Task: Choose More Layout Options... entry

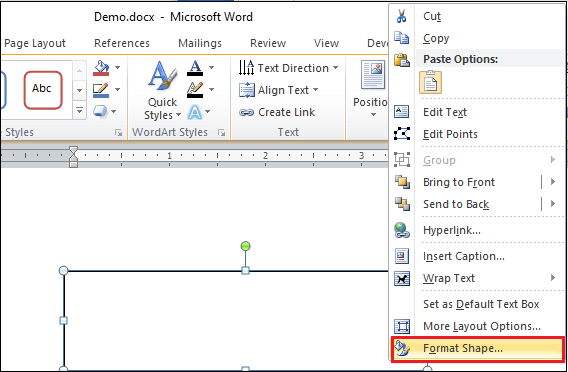Action: pos(478,326)
